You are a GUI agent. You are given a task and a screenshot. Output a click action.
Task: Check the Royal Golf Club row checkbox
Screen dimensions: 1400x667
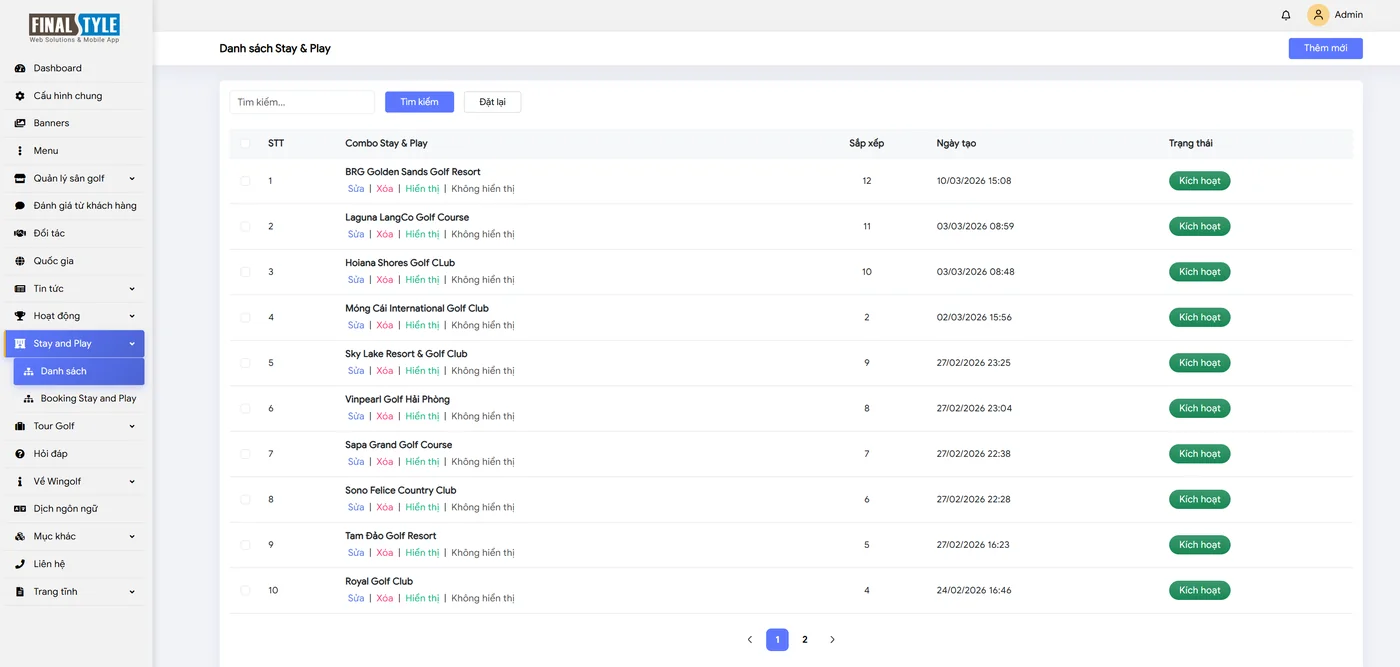point(245,590)
